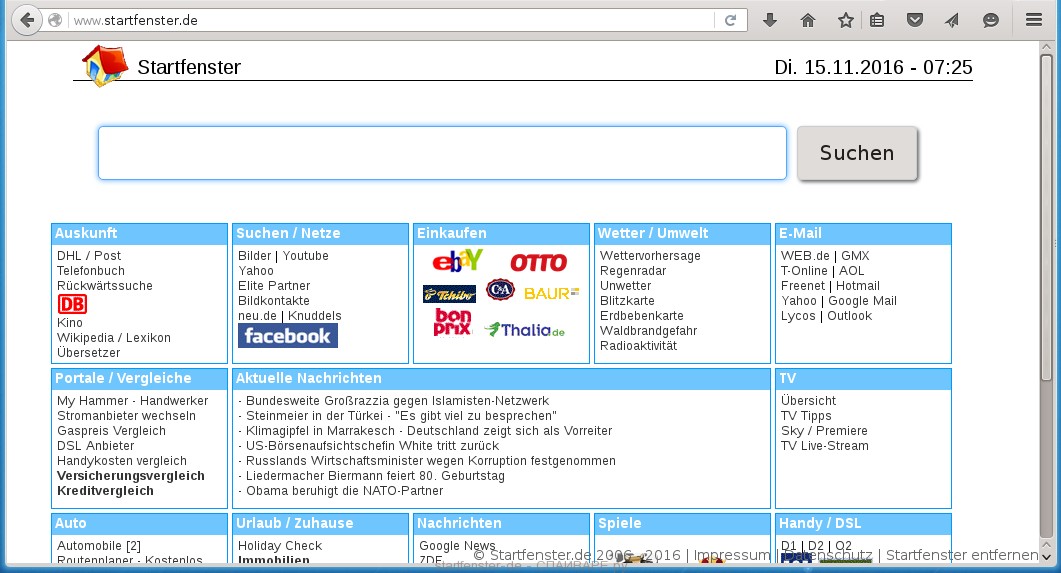This screenshot has height=573, width=1061.
Task: Open the DB Deutsche Bahn logo
Action: (72, 304)
